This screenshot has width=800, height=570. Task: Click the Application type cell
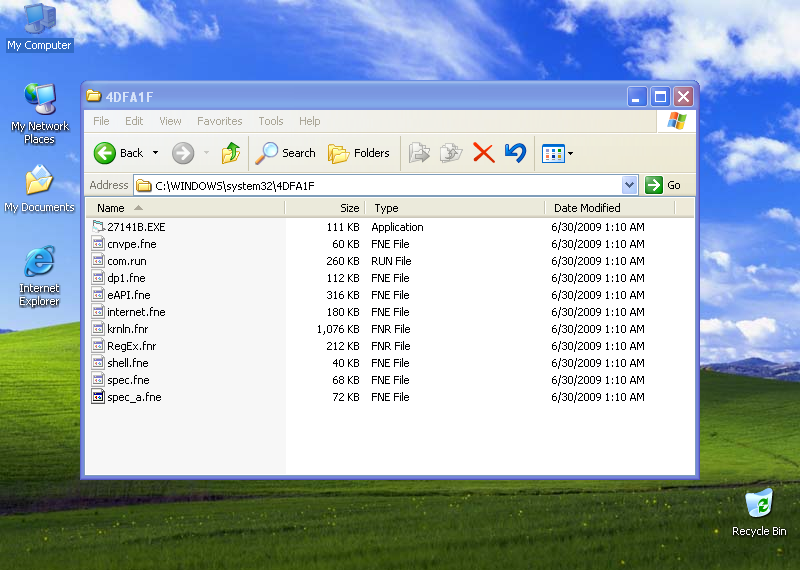[x=397, y=227]
